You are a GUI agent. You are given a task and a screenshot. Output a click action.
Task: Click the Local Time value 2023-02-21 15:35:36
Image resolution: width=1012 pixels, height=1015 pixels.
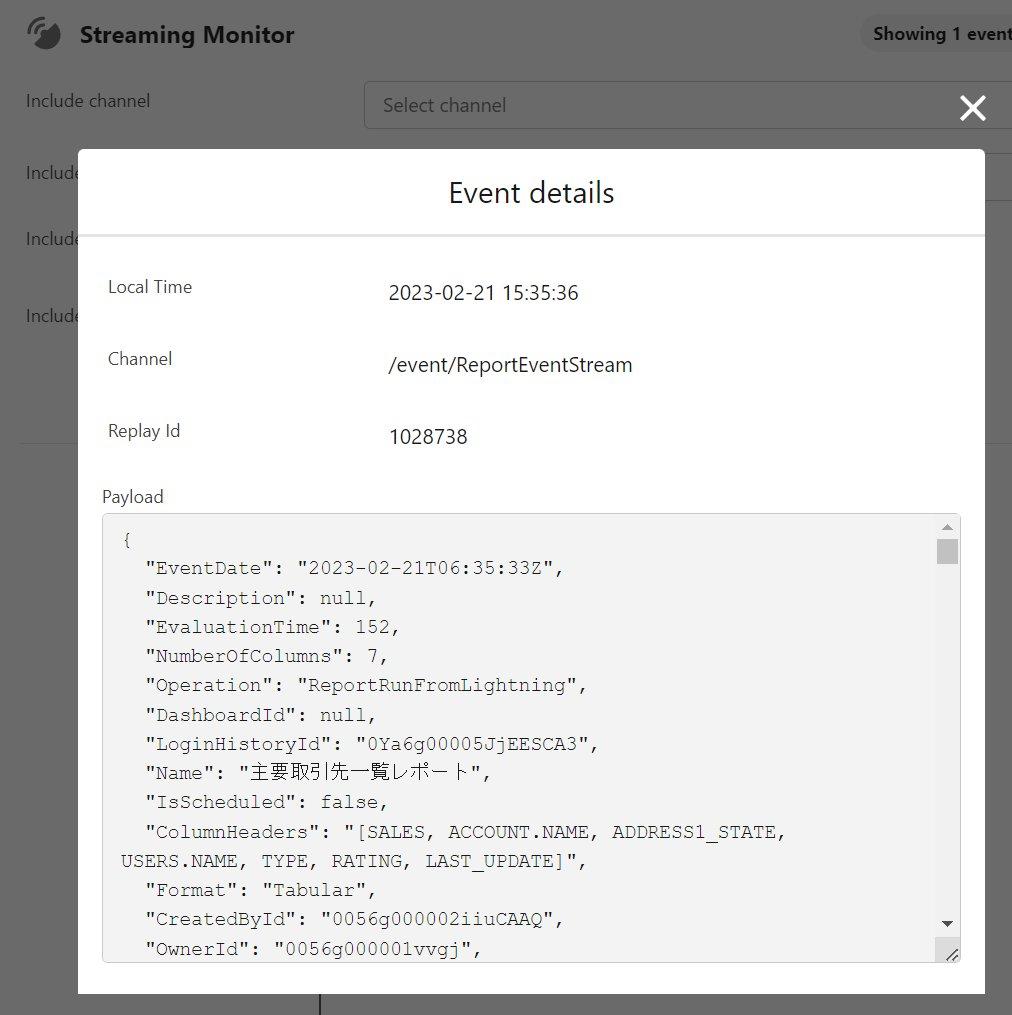pos(483,293)
